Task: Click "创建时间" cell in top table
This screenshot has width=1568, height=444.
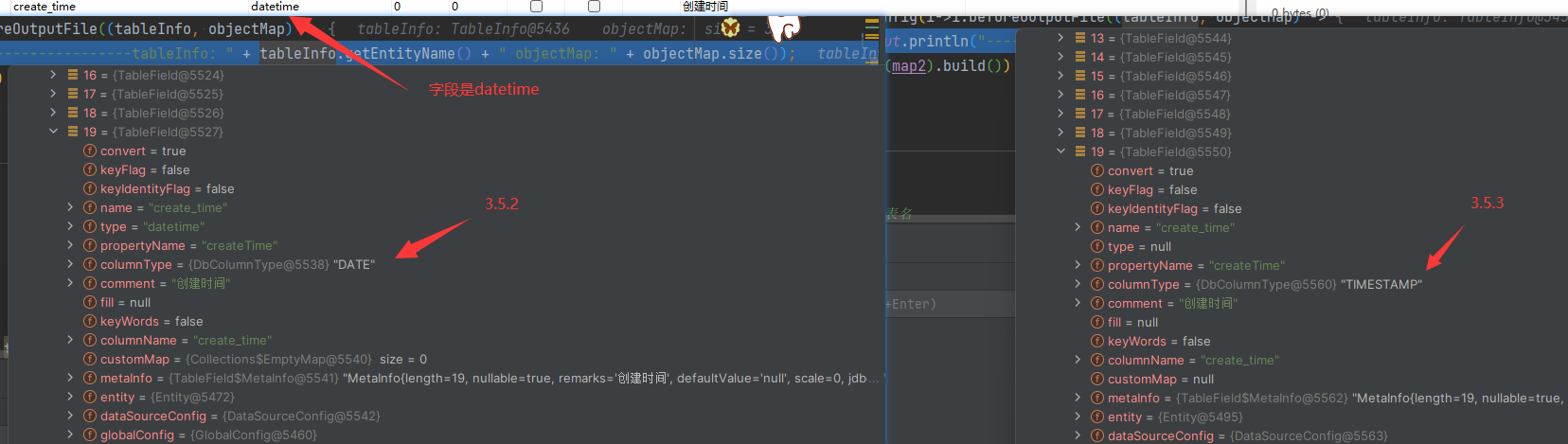Action: pos(705,6)
